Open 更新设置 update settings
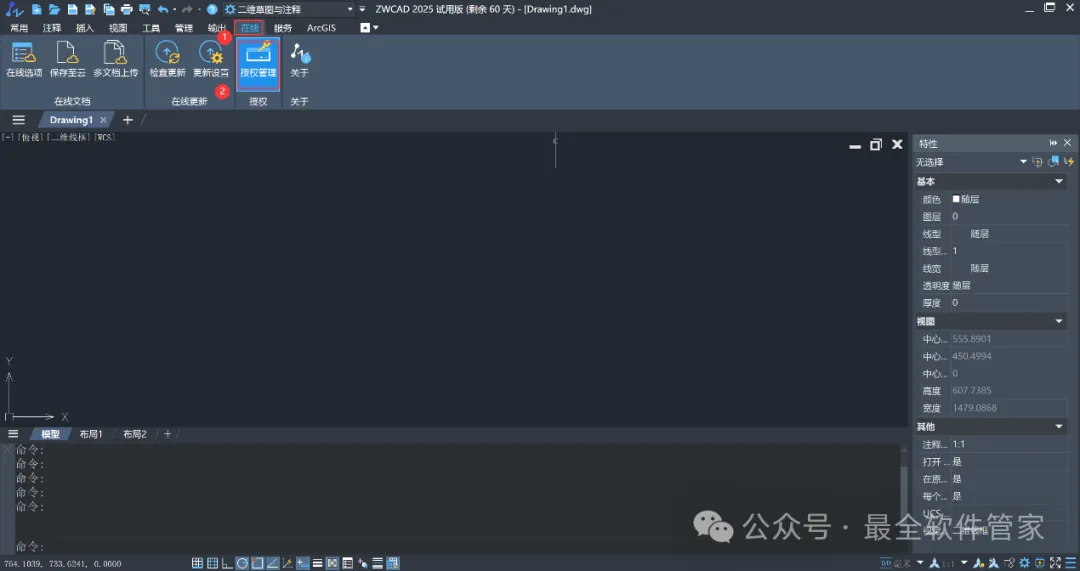 pos(211,60)
